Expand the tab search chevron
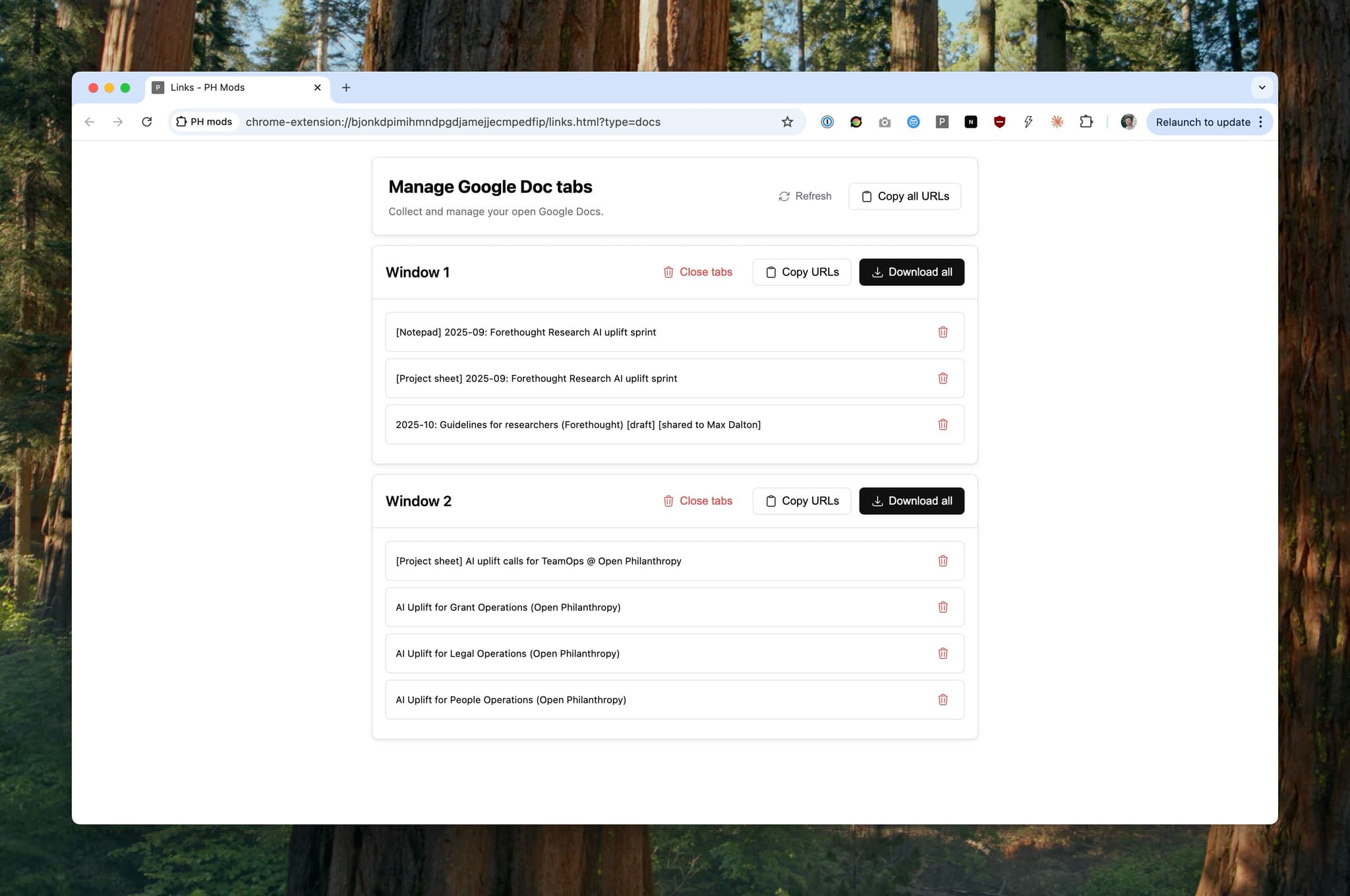The height and width of the screenshot is (896, 1350). 1262,87
